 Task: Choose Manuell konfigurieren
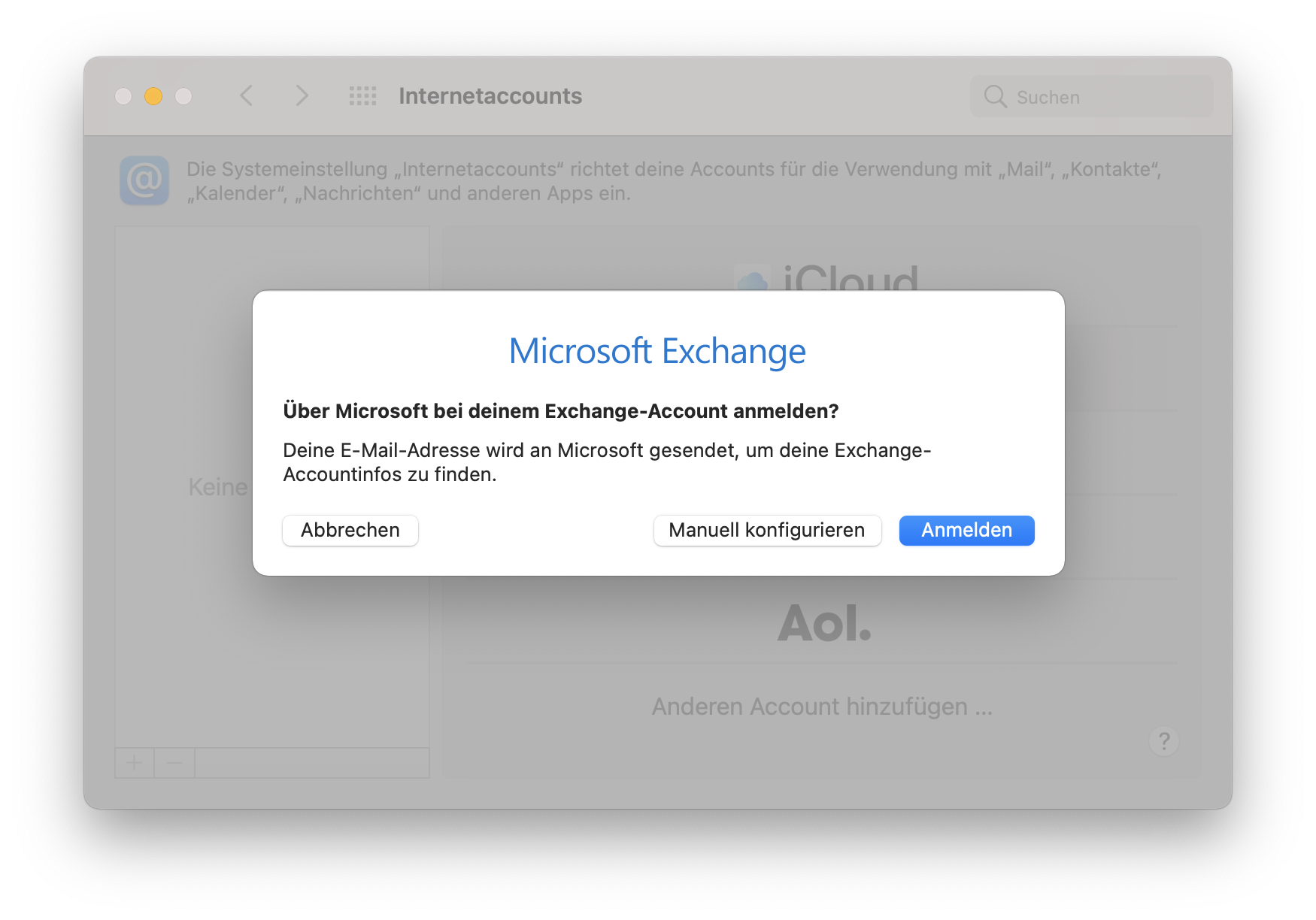767,530
